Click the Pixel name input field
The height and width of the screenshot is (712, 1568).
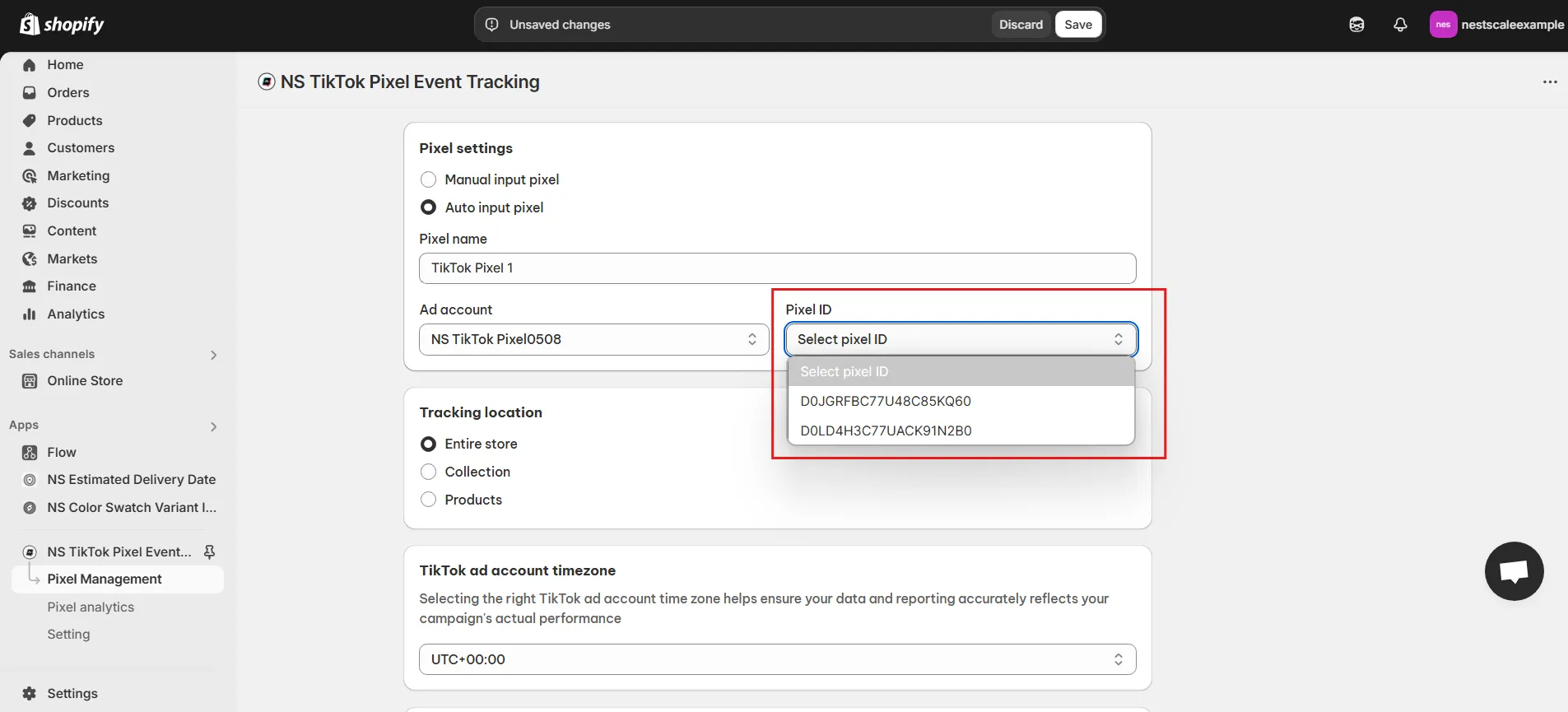tap(777, 268)
